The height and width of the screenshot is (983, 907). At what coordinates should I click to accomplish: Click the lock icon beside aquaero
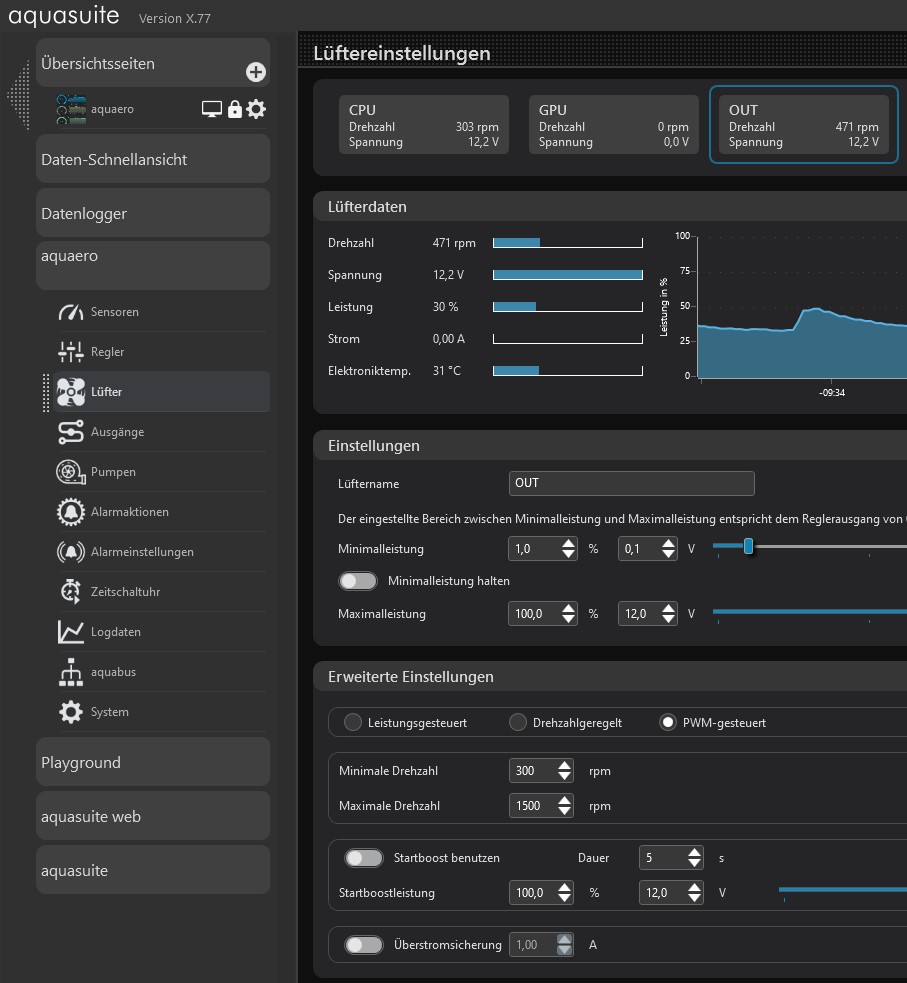(x=235, y=109)
